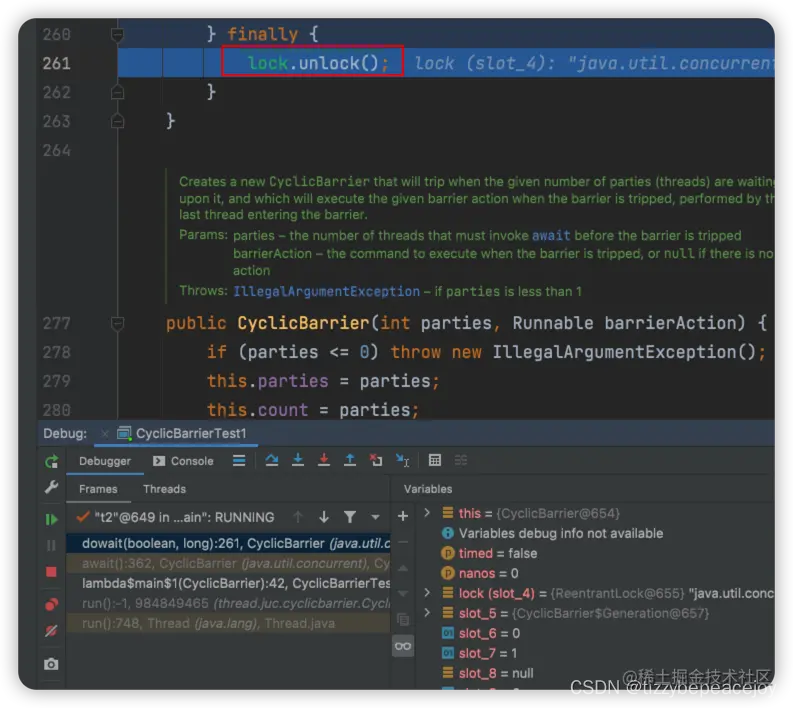Viewport: 793px width, 708px height.
Task: Move watch up in Variables panel
Action: pos(403,568)
